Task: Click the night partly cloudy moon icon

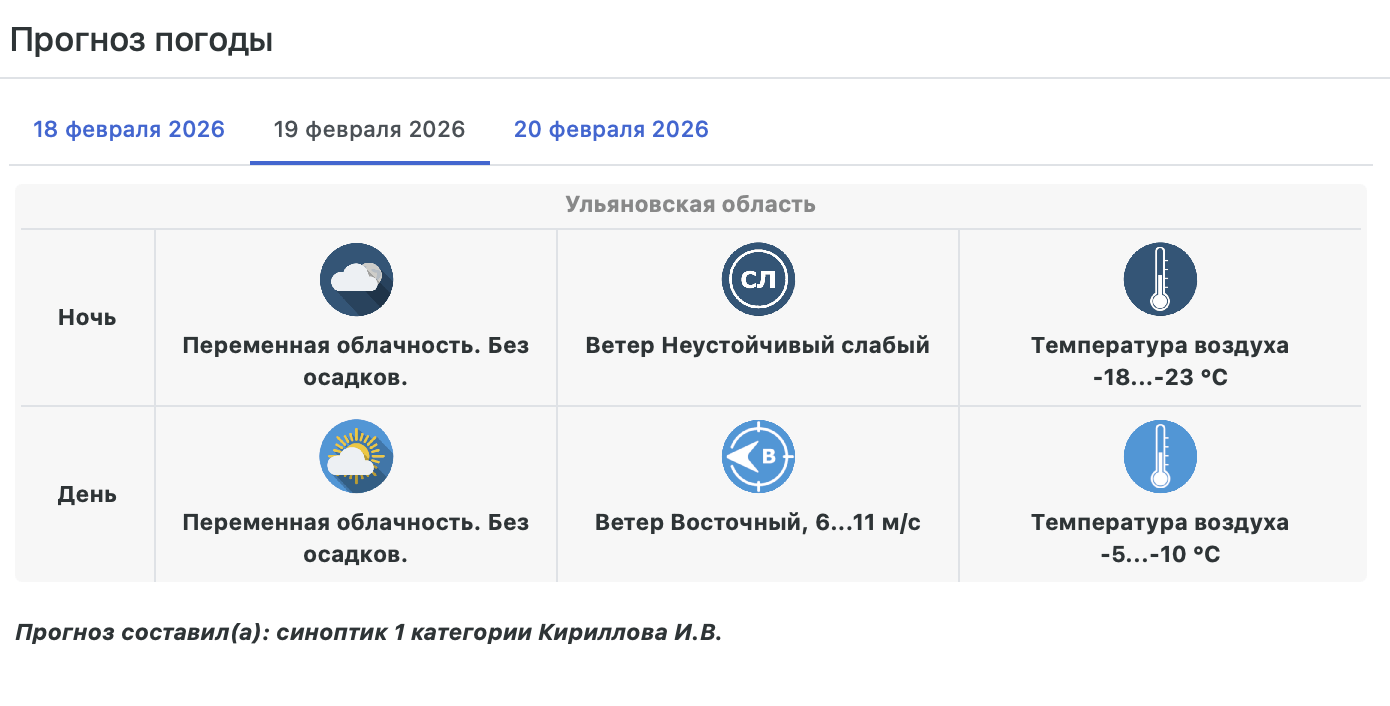Action: tap(356, 279)
